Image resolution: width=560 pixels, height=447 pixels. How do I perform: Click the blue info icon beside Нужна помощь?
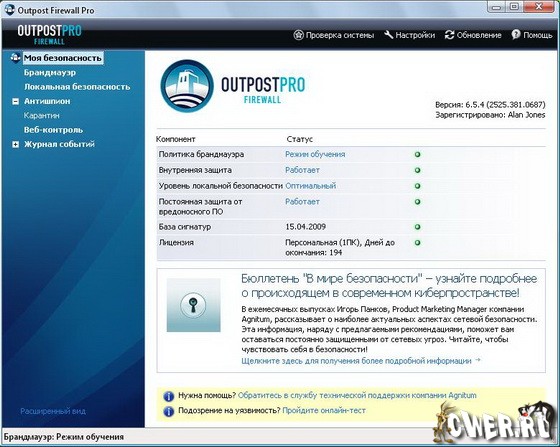[169, 396]
